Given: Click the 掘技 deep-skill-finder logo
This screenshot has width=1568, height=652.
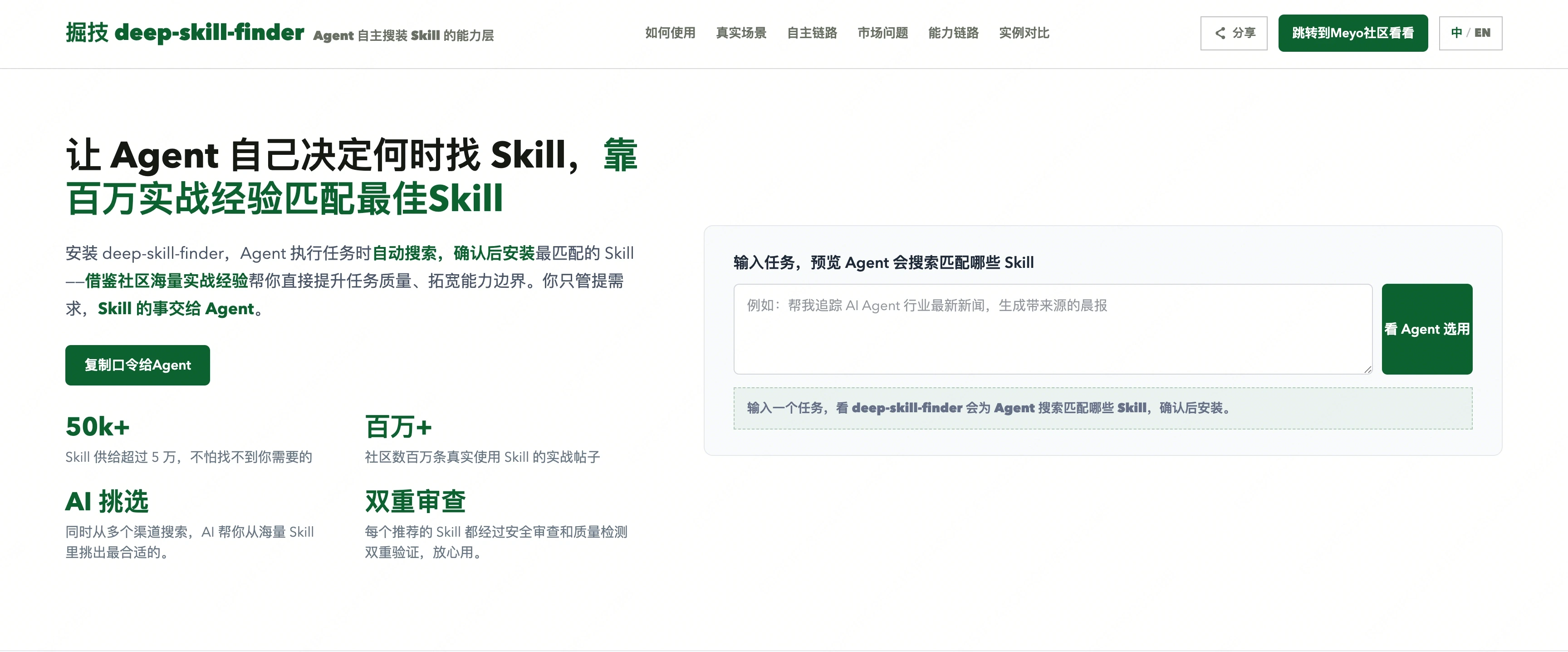Looking at the screenshot, I should click(185, 33).
